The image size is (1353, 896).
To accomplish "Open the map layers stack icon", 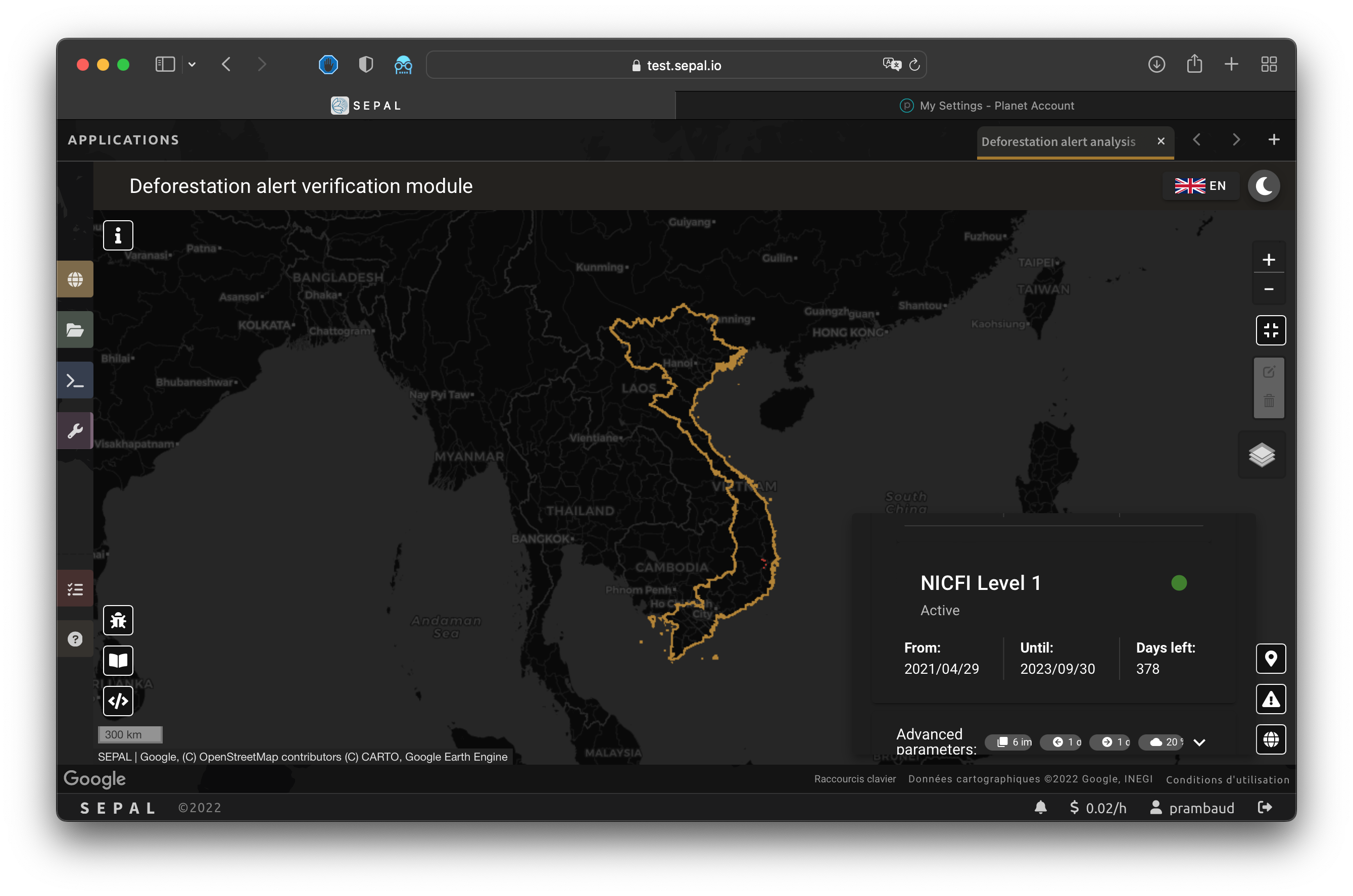I will click(x=1262, y=455).
